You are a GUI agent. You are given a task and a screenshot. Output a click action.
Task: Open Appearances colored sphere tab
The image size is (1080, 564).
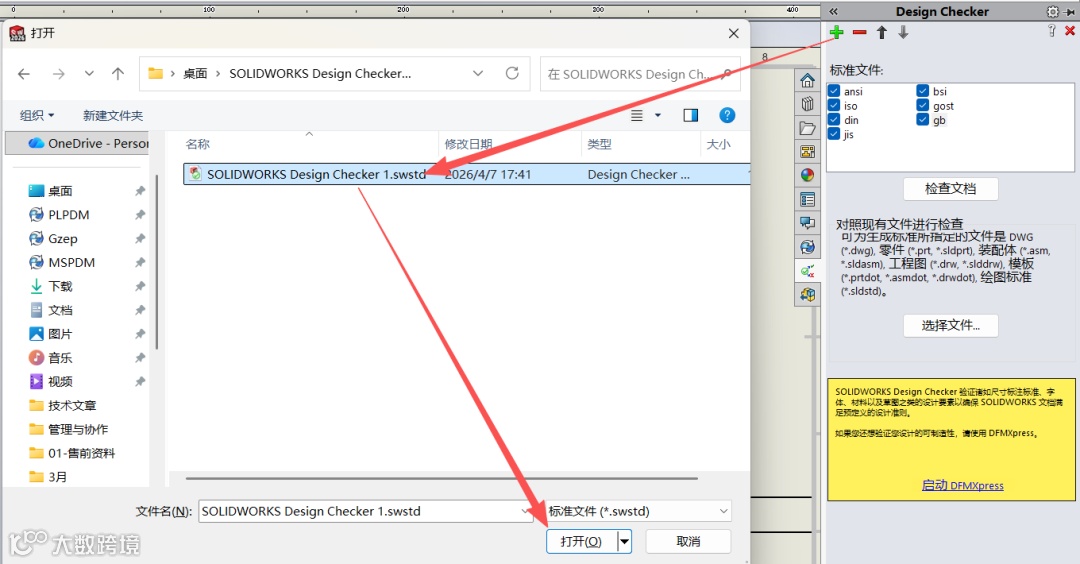click(807, 175)
